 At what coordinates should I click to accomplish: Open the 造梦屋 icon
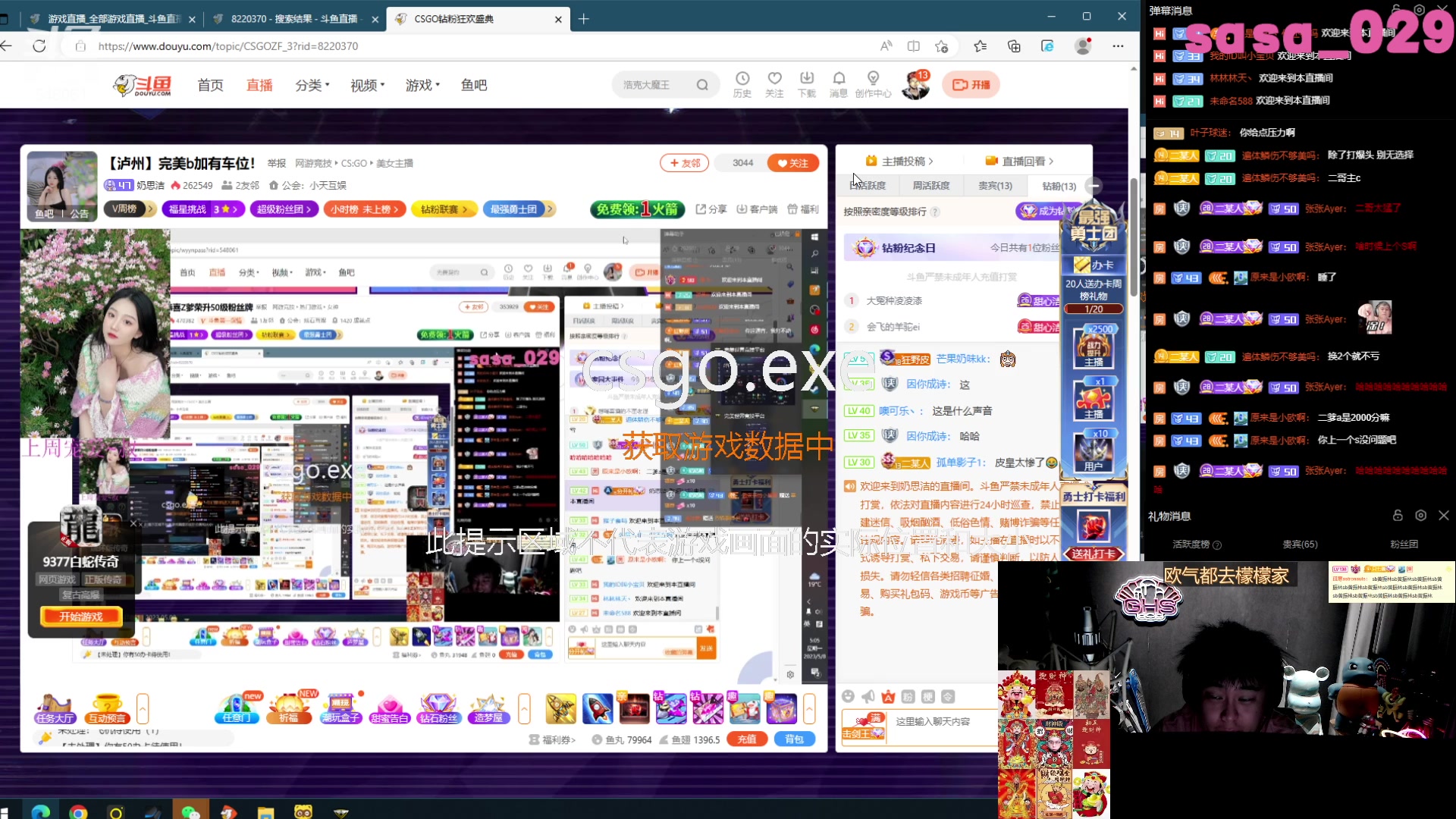tap(488, 708)
